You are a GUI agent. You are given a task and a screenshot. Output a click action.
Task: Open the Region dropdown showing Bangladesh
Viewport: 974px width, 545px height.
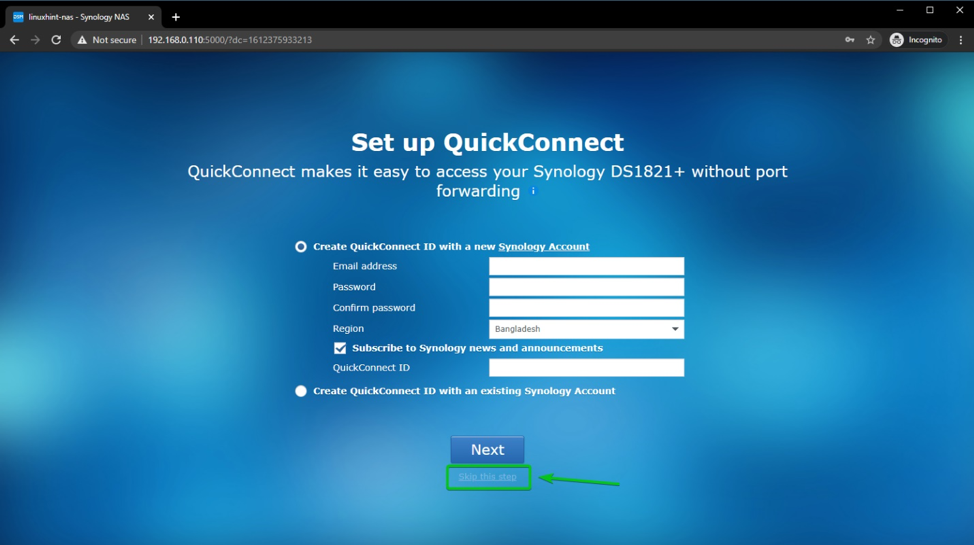pos(586,329)
